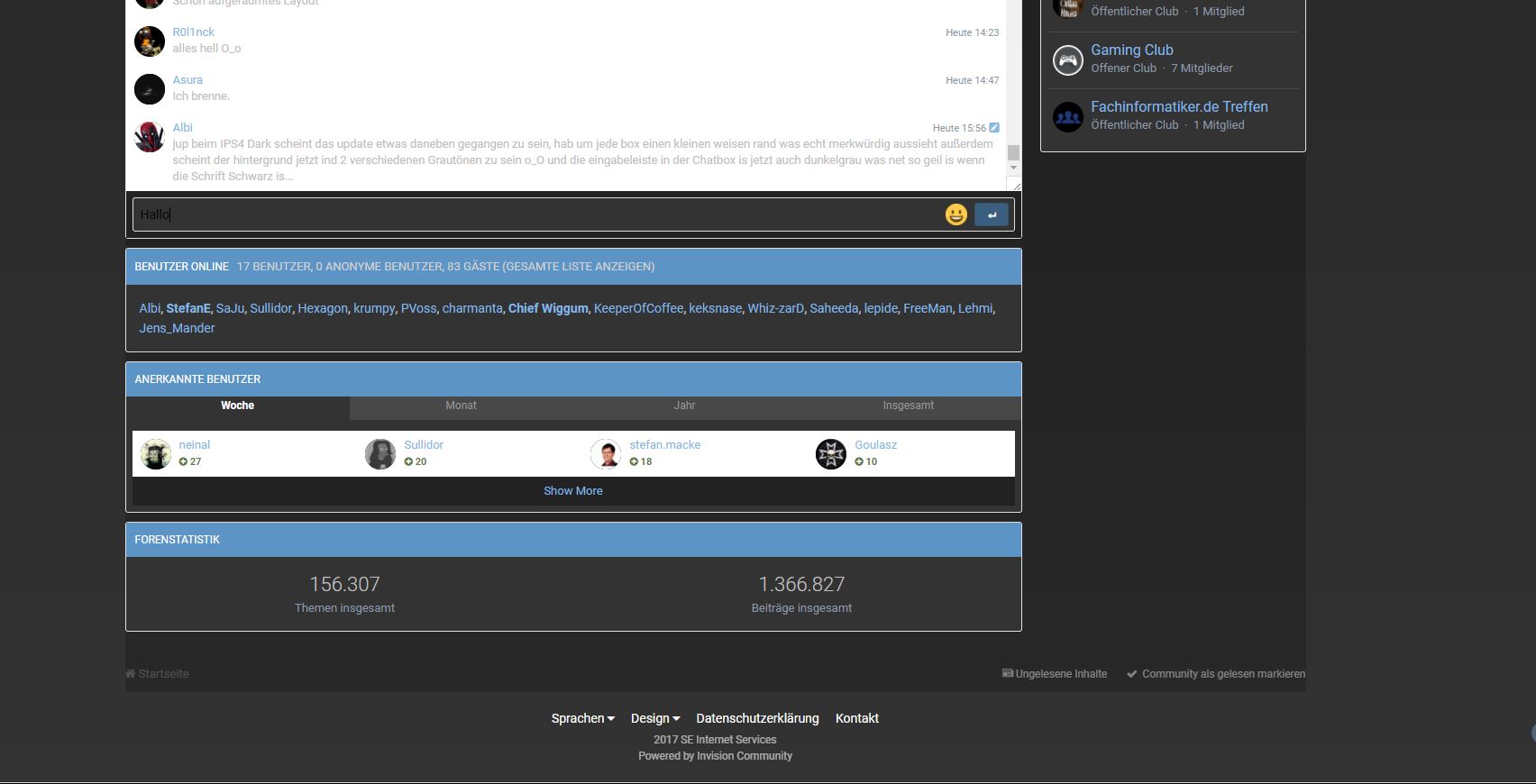Click the Forenstatistik header
1536x784 pixels.
coord(573,540)
